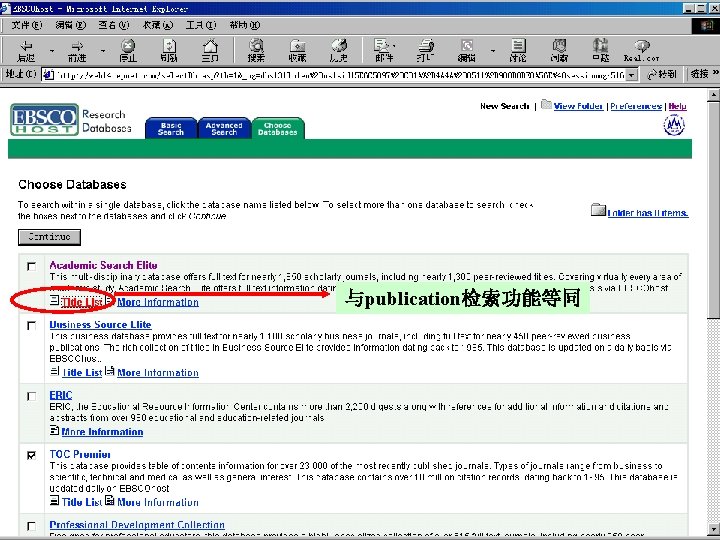Open the Preferences link

[636, 106]
